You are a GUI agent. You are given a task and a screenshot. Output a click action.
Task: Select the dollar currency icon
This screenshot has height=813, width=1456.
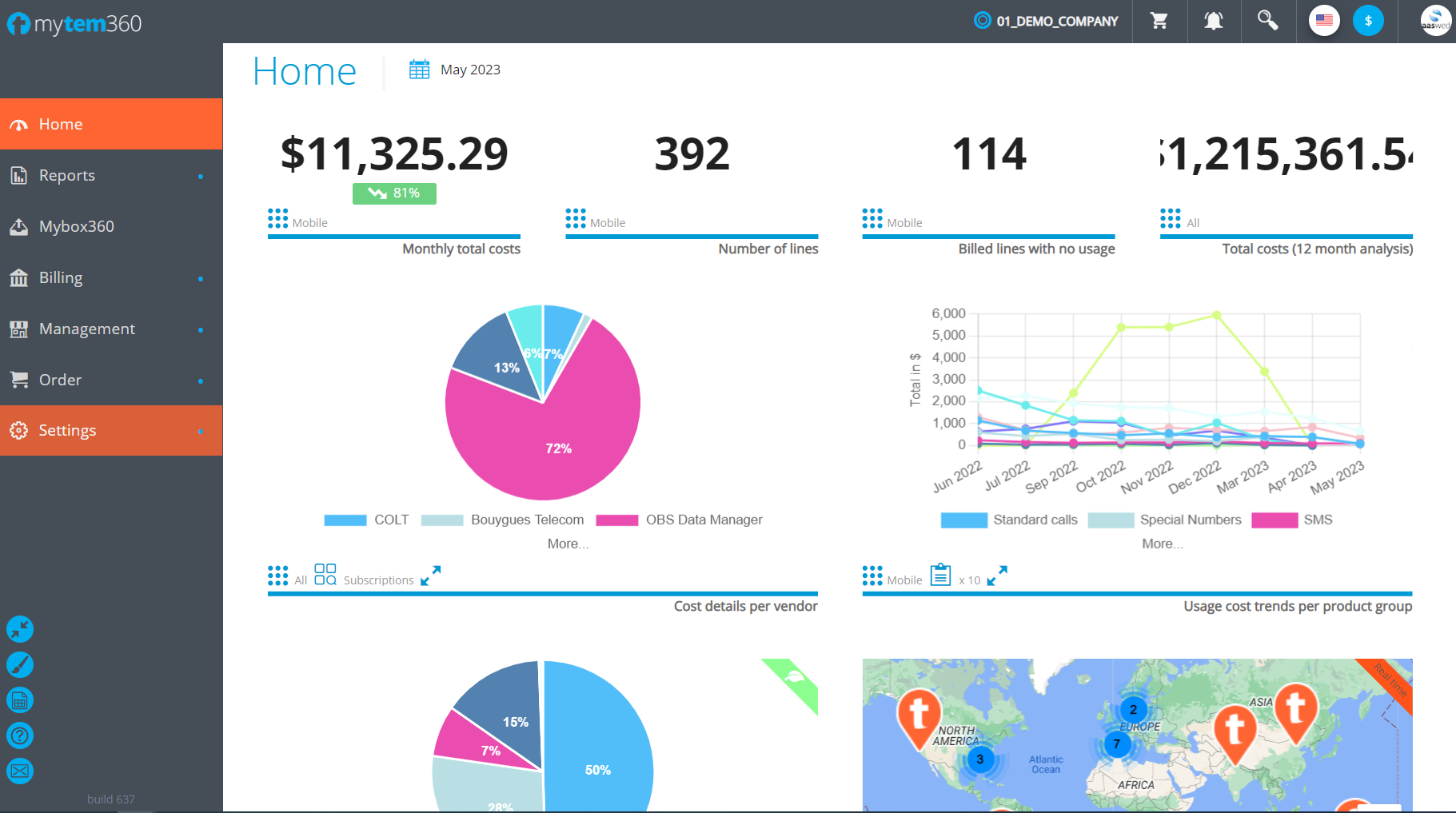point(1368,21)
